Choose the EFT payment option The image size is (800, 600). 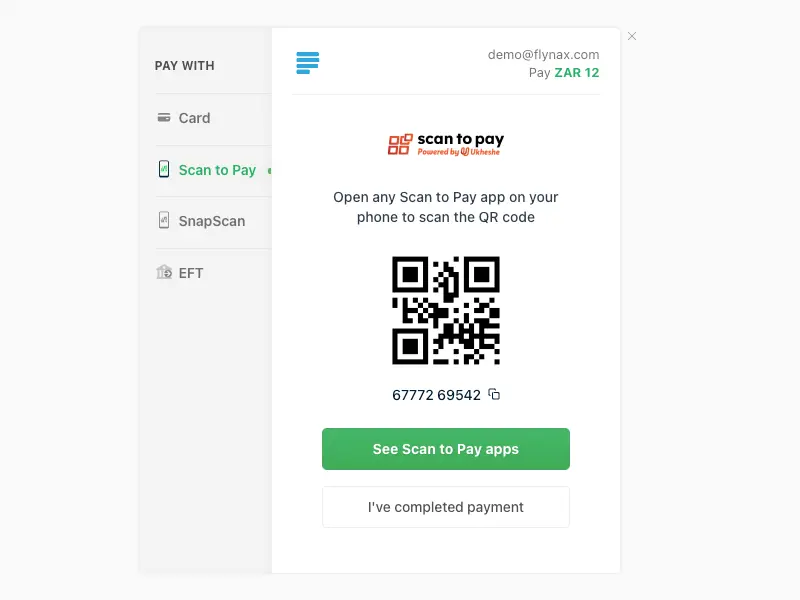point(213,273)
